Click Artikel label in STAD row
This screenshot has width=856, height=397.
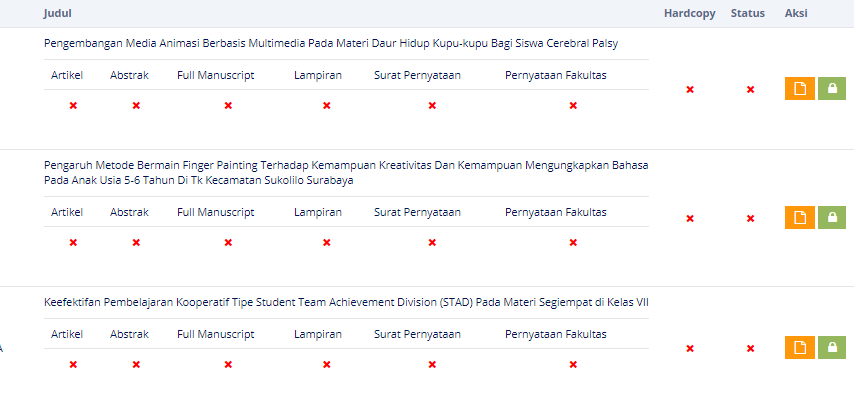click(x=67, y=334)
